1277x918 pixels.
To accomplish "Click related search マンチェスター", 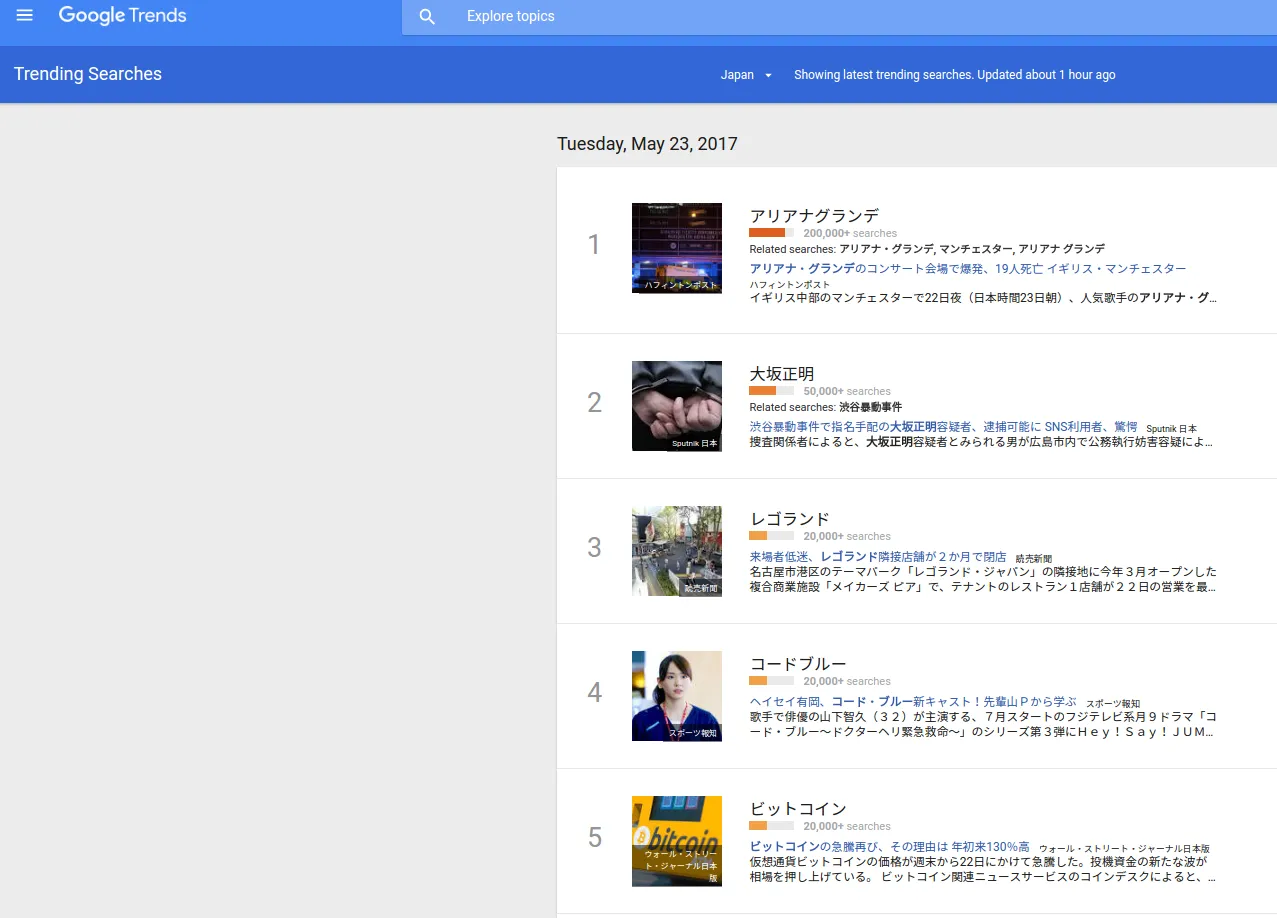I will tap(976, 249).
